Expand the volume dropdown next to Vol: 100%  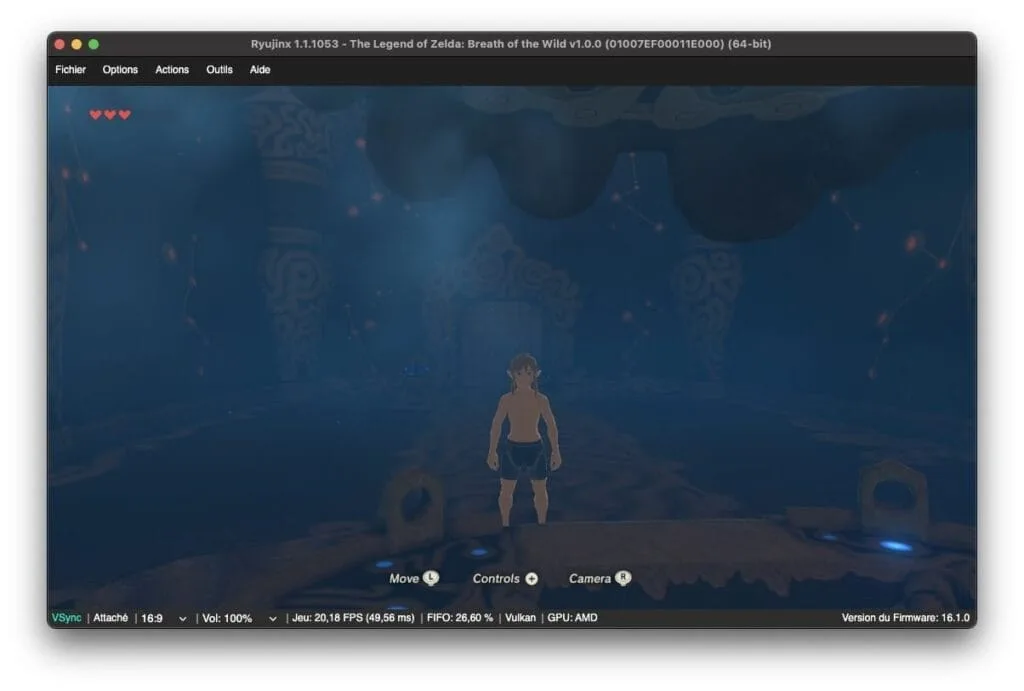(x=271, y=617)
